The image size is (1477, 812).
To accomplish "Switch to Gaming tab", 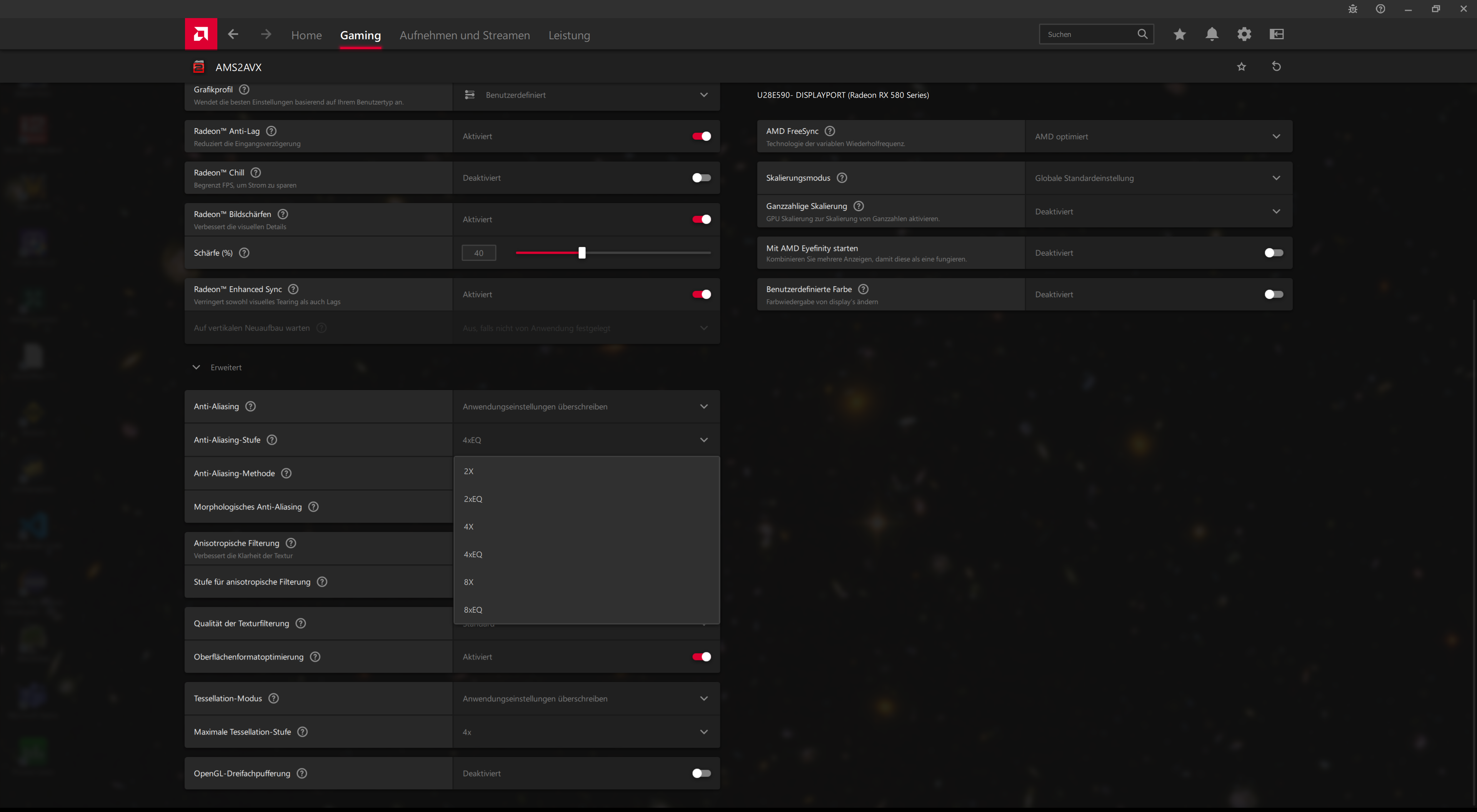I will coord(360,35).
